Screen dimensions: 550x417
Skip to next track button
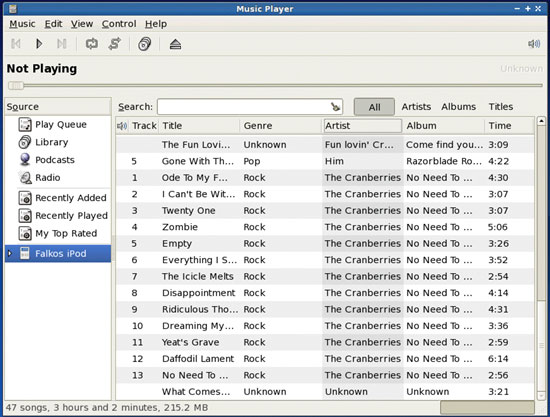[62, 44]
